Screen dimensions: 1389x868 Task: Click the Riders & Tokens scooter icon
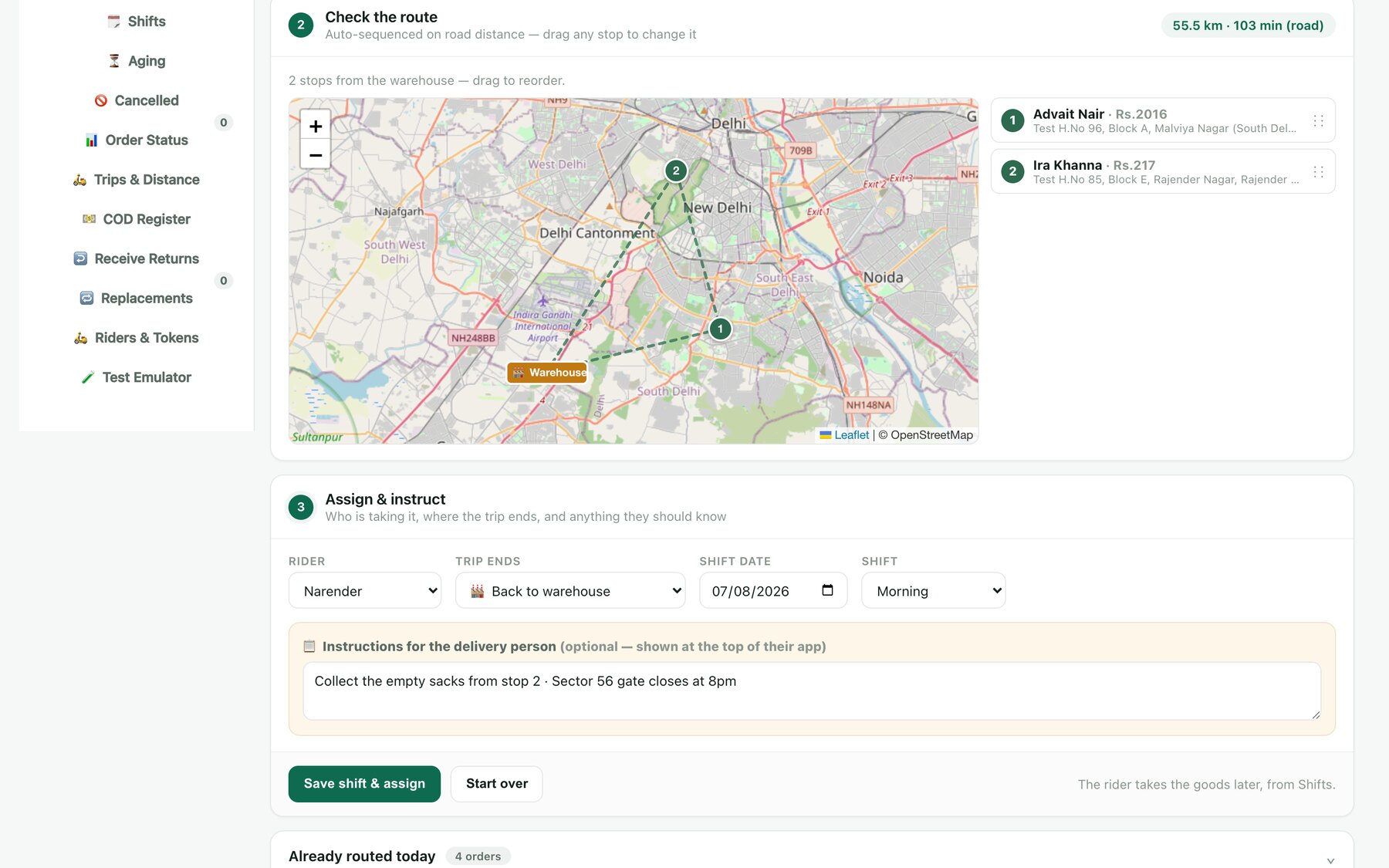click(80, 338)
